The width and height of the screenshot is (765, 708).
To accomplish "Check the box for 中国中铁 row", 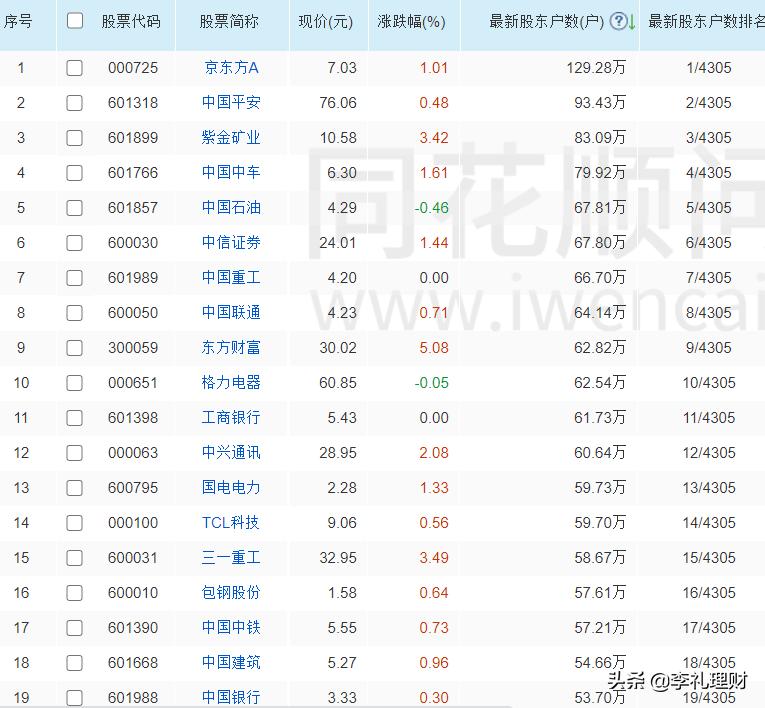I will tap(75, 628).
